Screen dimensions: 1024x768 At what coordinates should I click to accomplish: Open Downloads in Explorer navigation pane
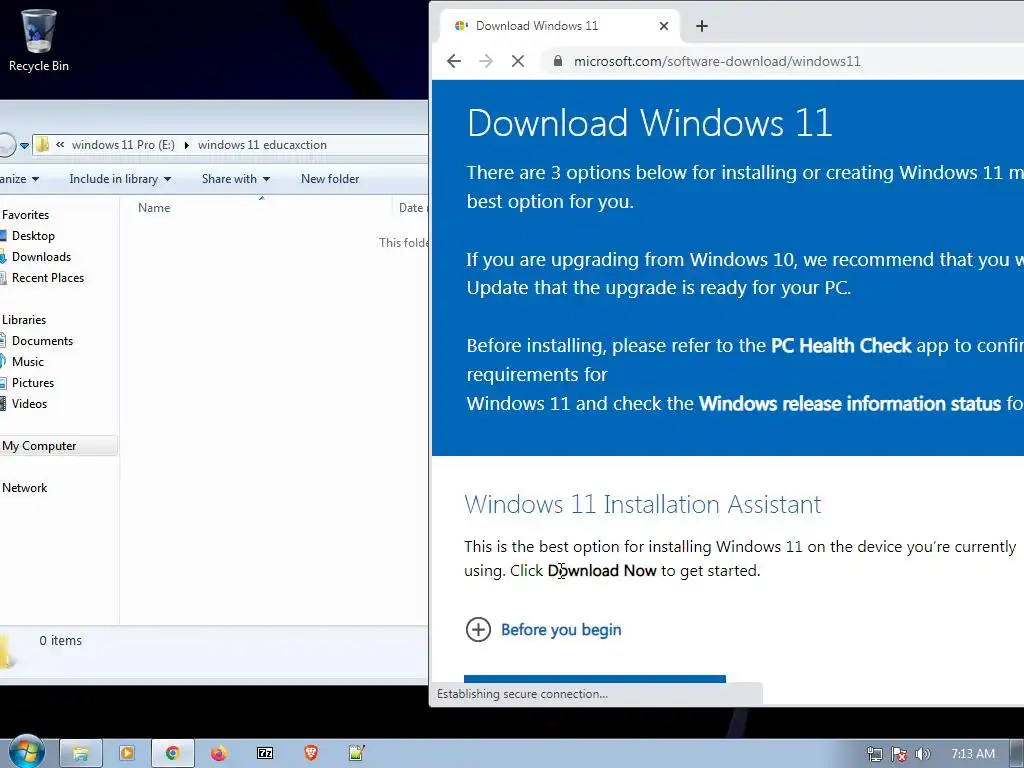41,257
